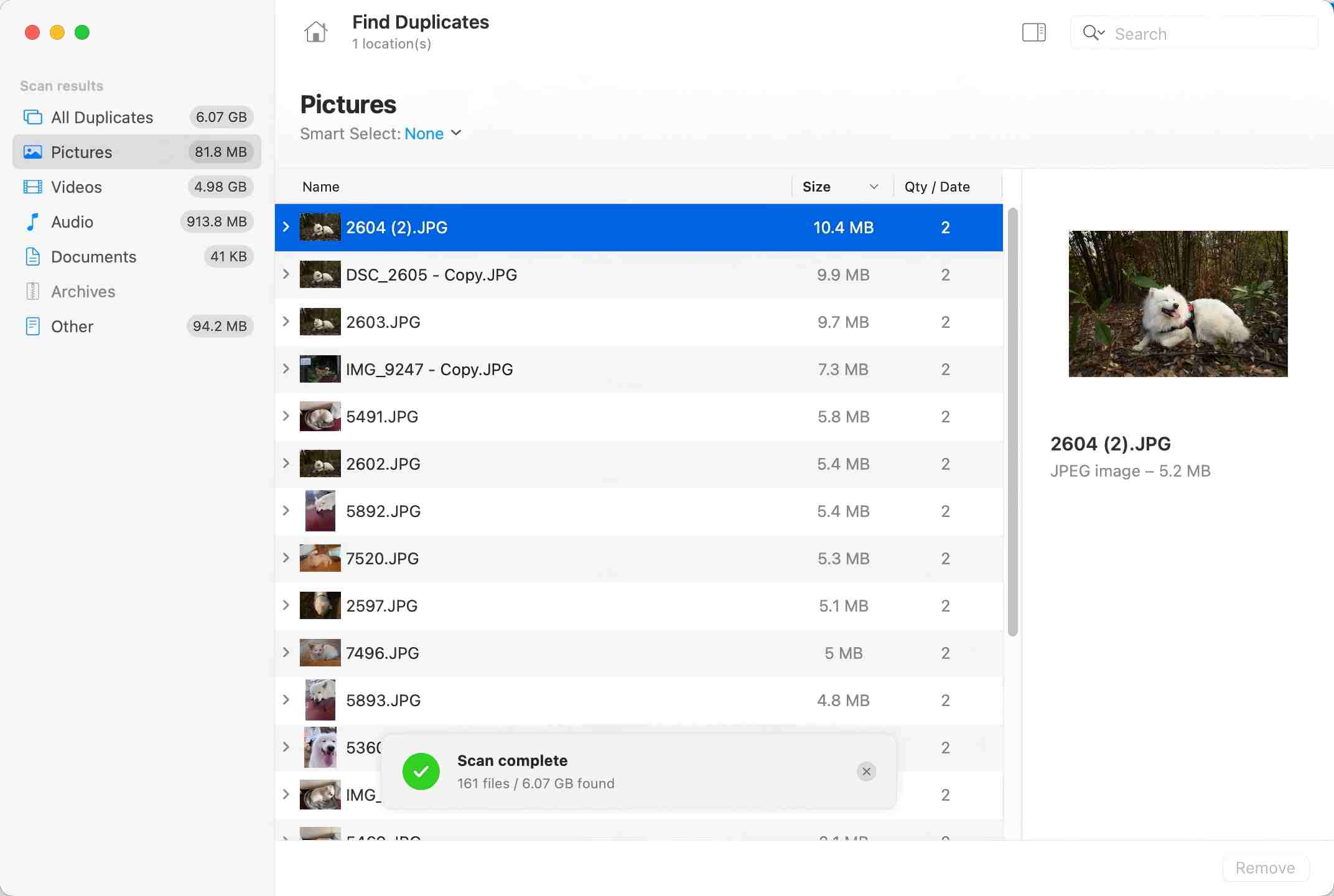Expand the DSC_2605 - Copy.JPG group

point(286,274)
